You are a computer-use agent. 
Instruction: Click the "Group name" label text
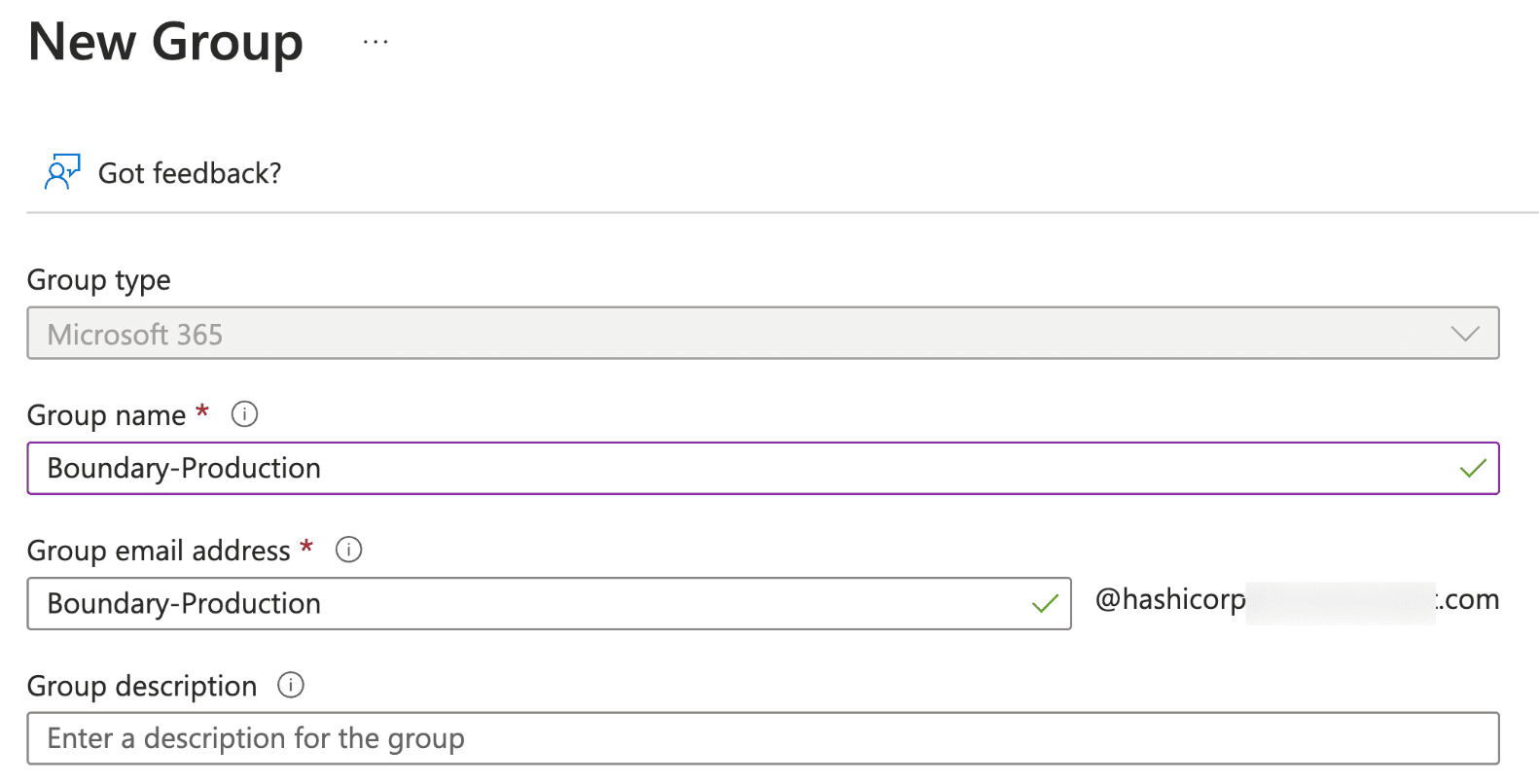pos(106,415)
